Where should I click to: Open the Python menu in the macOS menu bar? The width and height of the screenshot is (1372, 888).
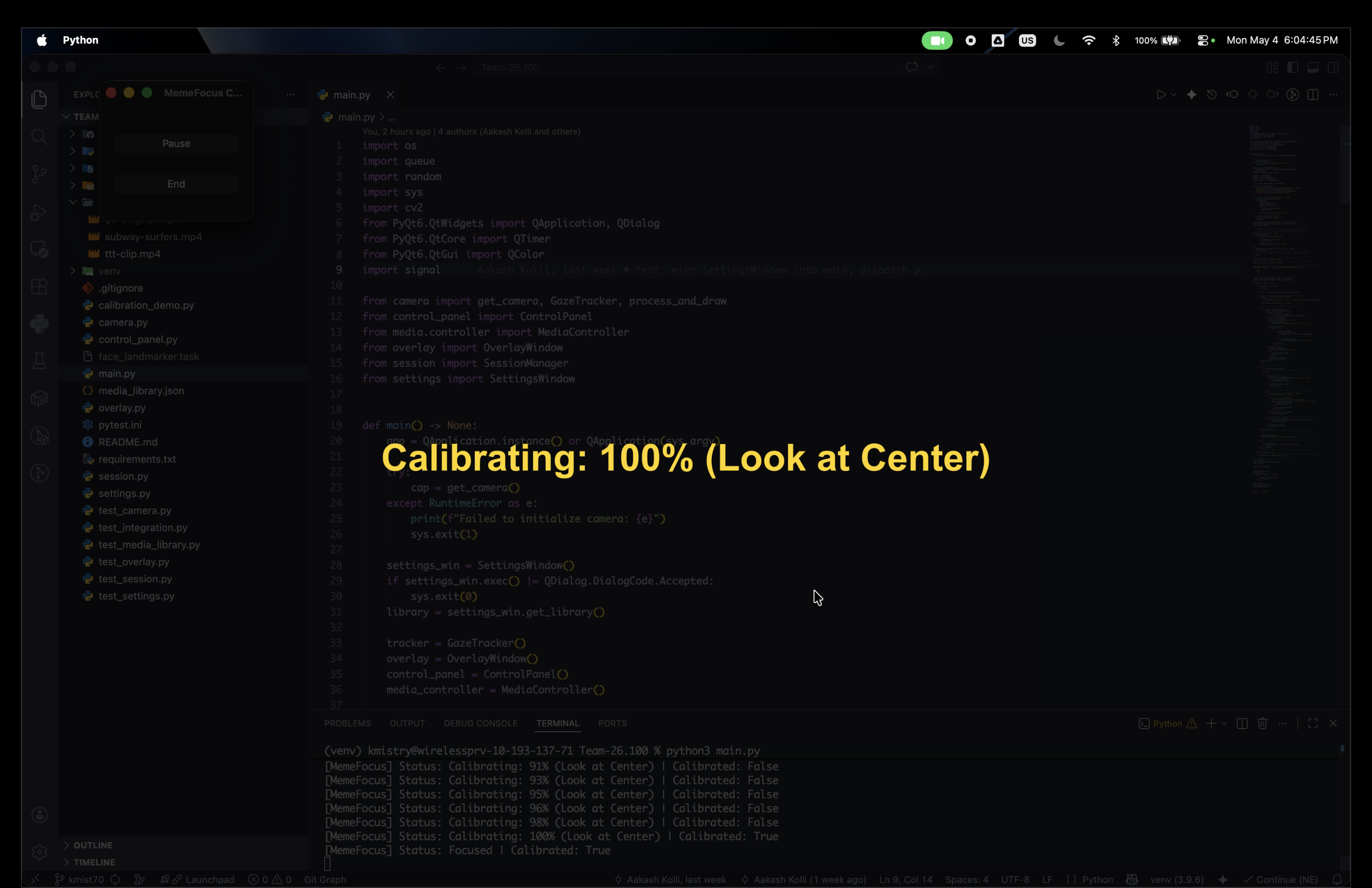tap(81, 41)
